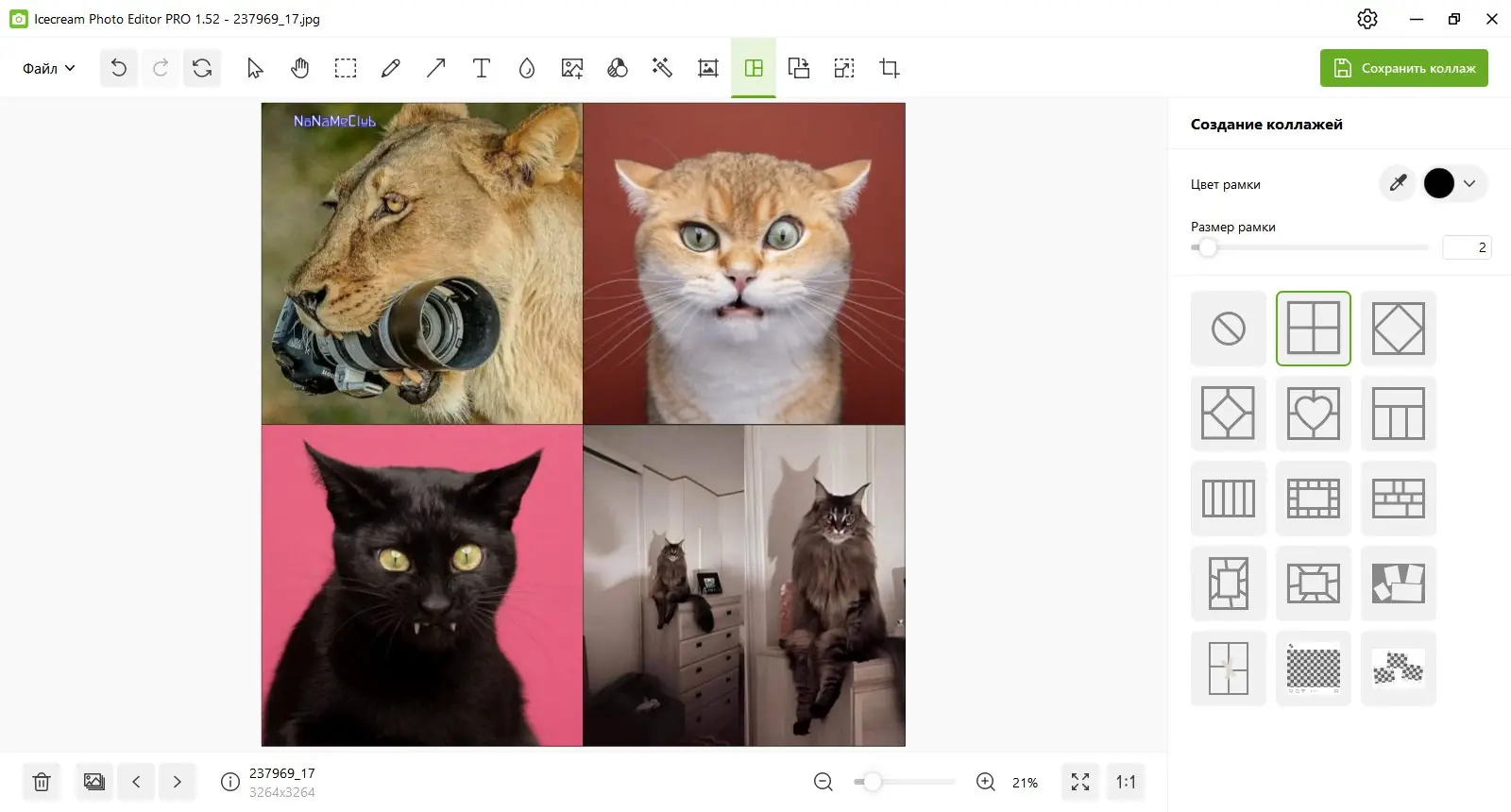This screenshot has width=1511, height=812.
Task: Click the add image icon in toolbar
Action: (572, 68)
